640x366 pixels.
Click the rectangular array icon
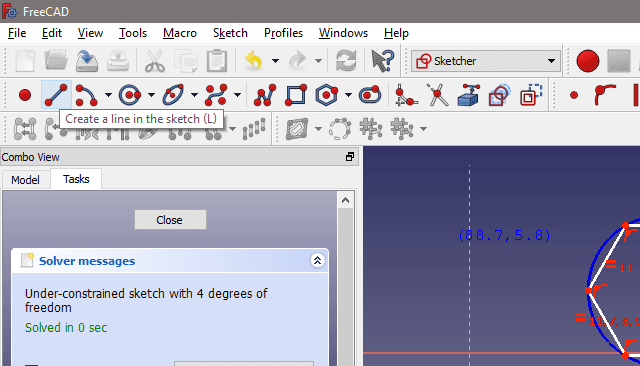(x=253, y=129)
